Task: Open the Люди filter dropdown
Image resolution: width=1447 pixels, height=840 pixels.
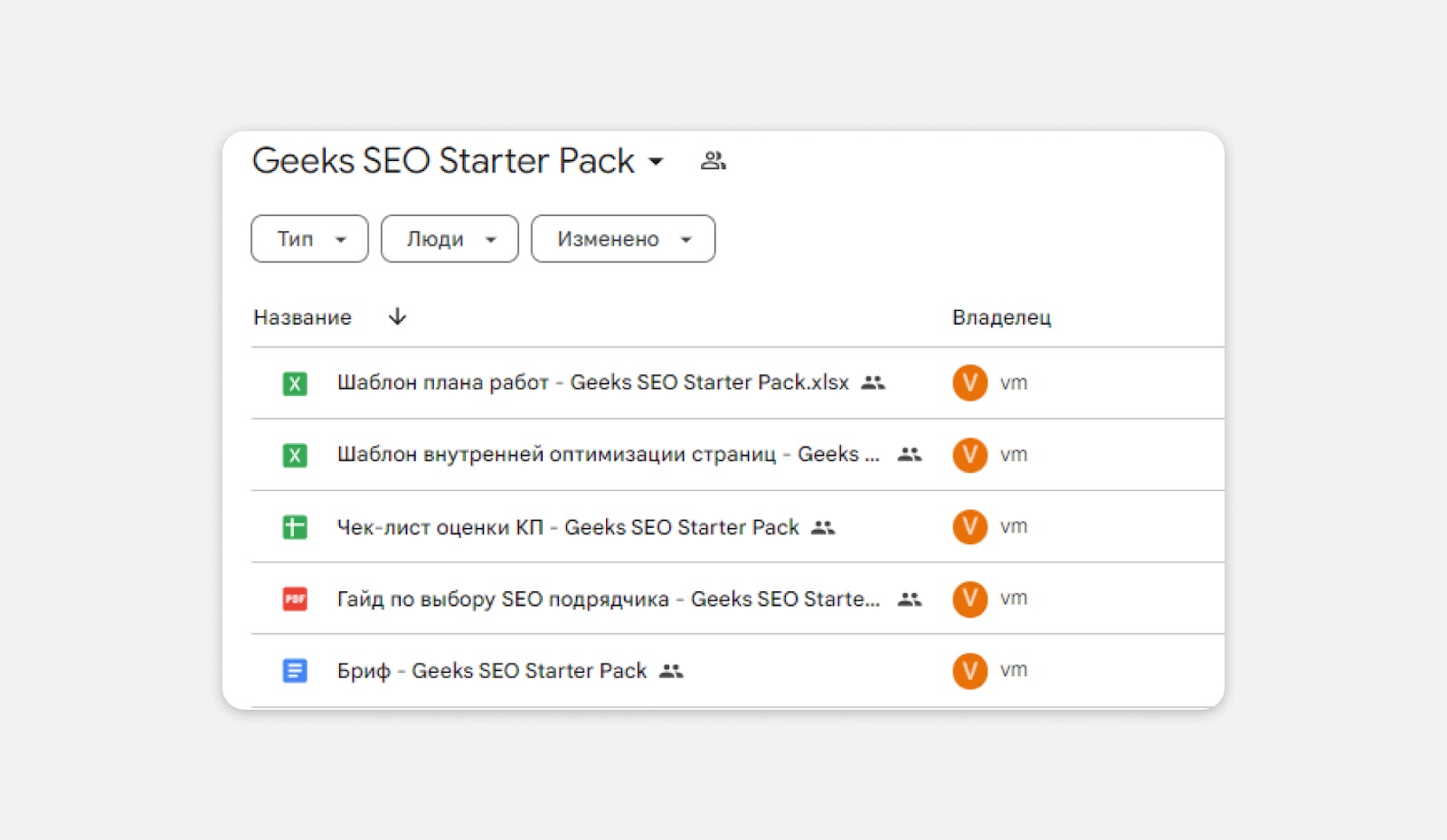Action: 449,239
